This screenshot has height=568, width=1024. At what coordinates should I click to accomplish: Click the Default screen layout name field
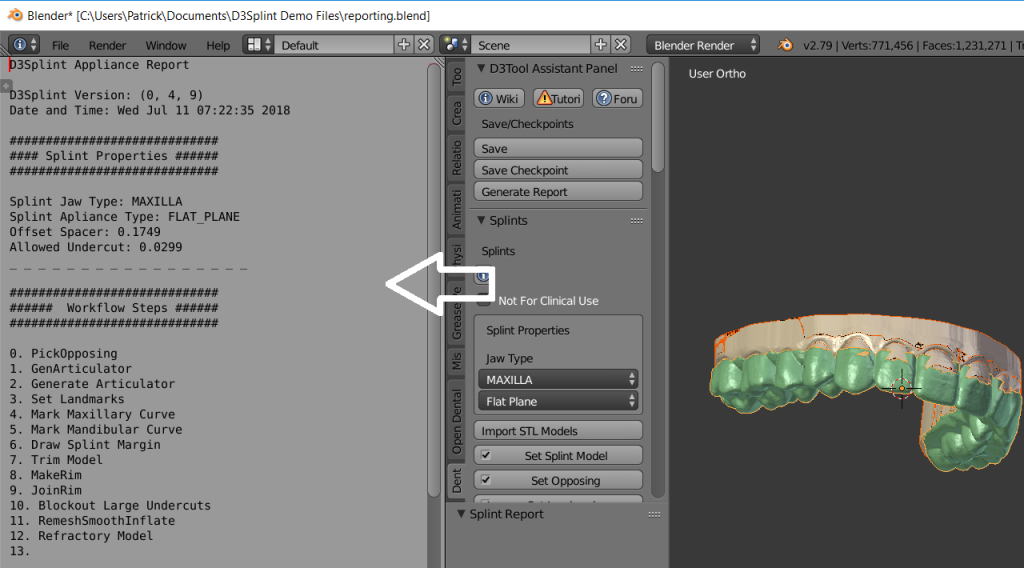(334, 44)
